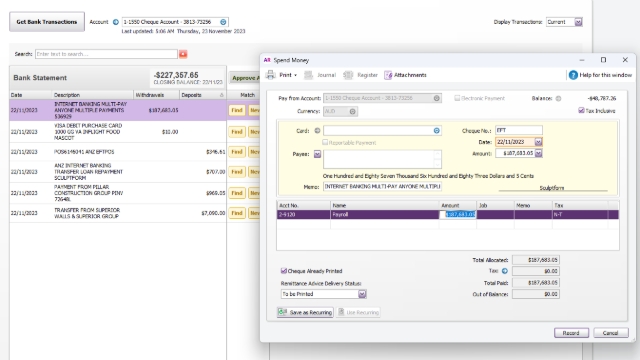This screenshot has width=640, height=360.
Task: Click the Payroll name cell
Action: [384, 214]
